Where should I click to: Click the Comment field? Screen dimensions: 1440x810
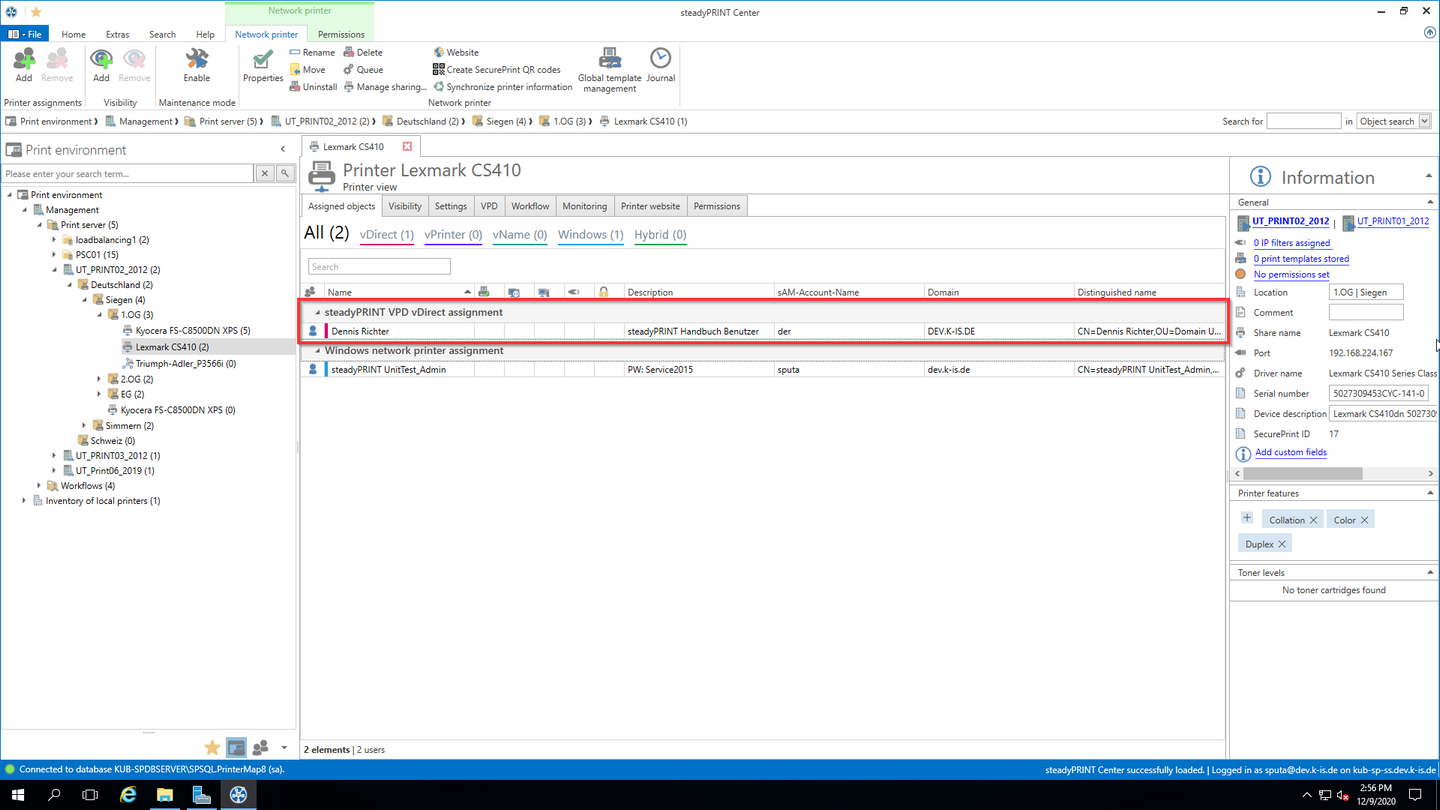point(1366,313)
